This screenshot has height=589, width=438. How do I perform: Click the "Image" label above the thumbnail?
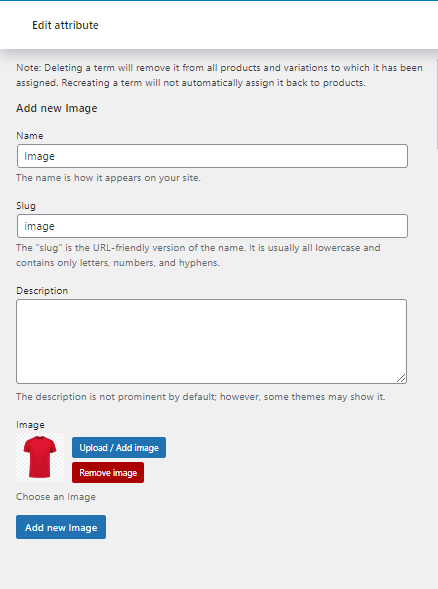pyautogui.click(x=30, y=425)
